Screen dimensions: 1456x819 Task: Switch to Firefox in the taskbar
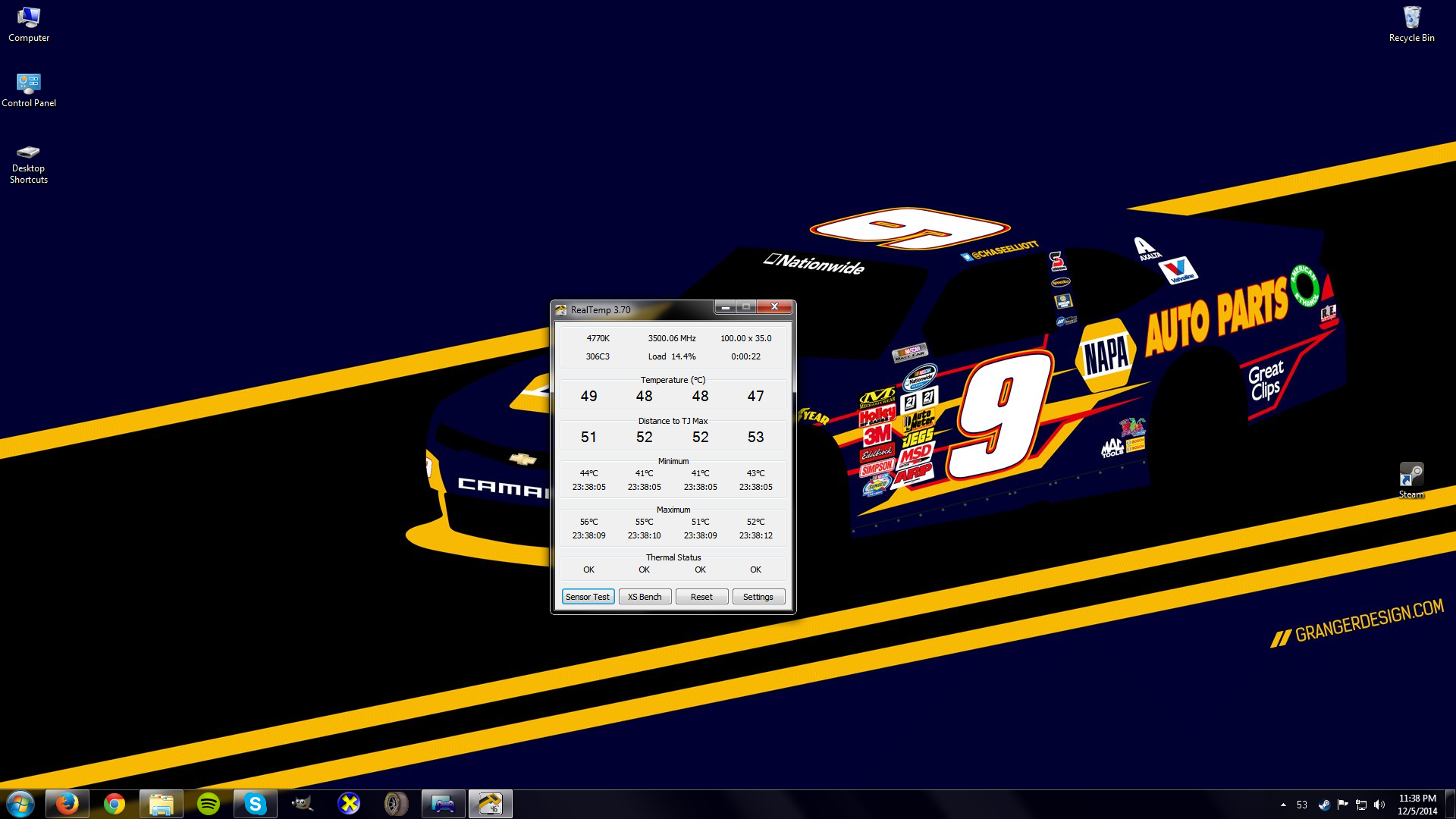(67, 804)
